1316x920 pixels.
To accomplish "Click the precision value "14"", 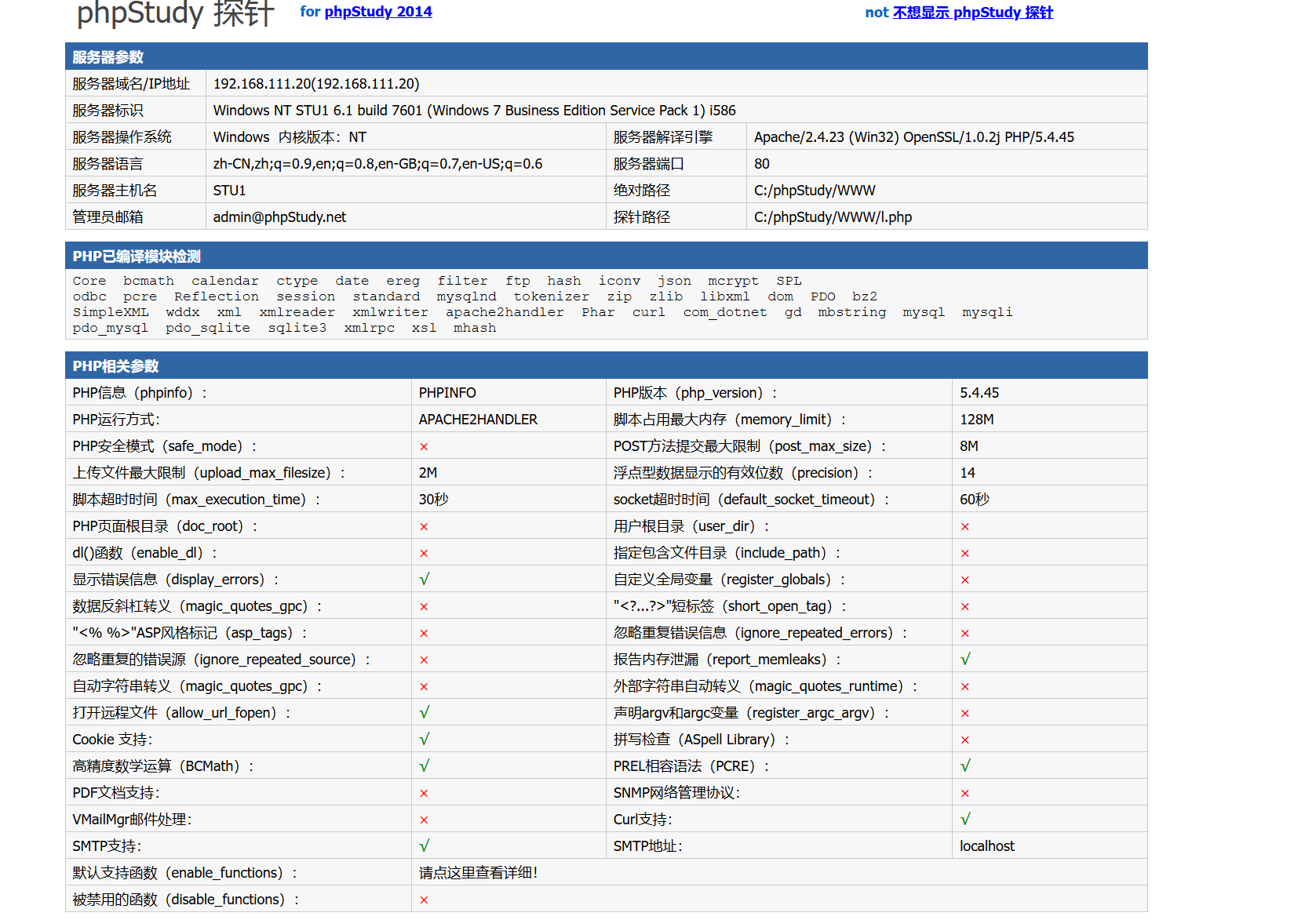I will click(x=968, y=473).
